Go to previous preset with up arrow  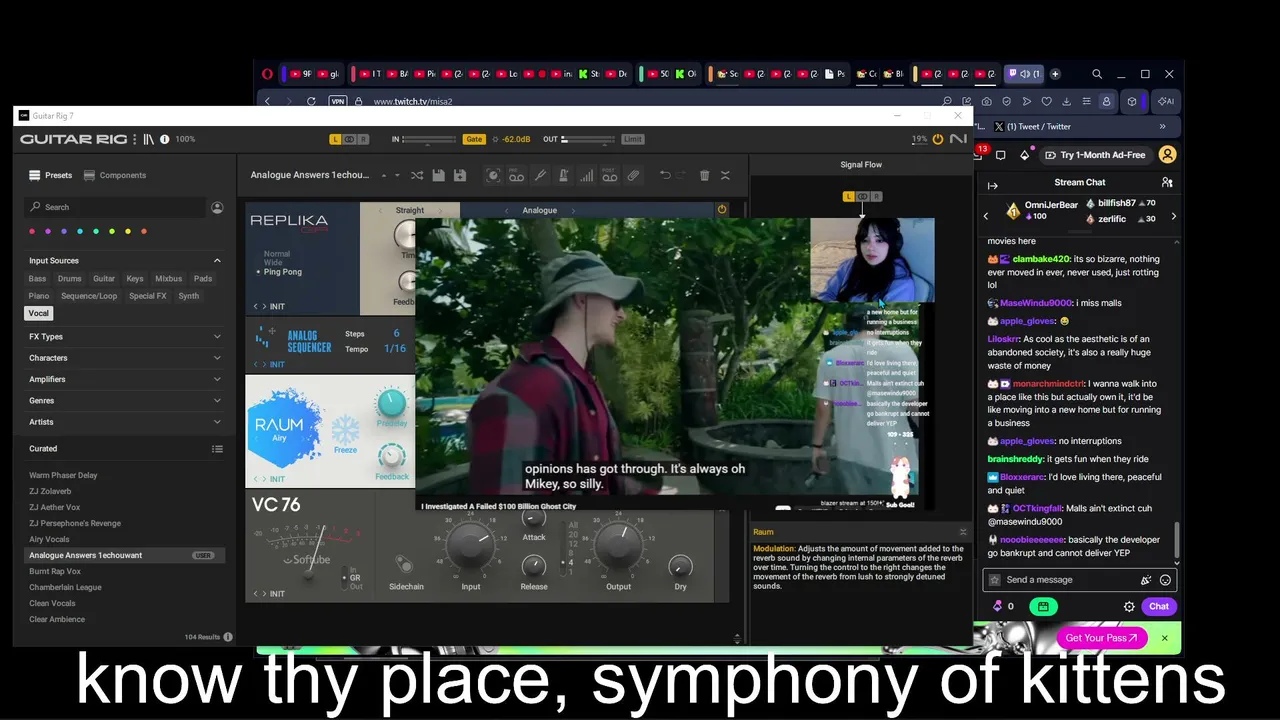tap(384, 175)
